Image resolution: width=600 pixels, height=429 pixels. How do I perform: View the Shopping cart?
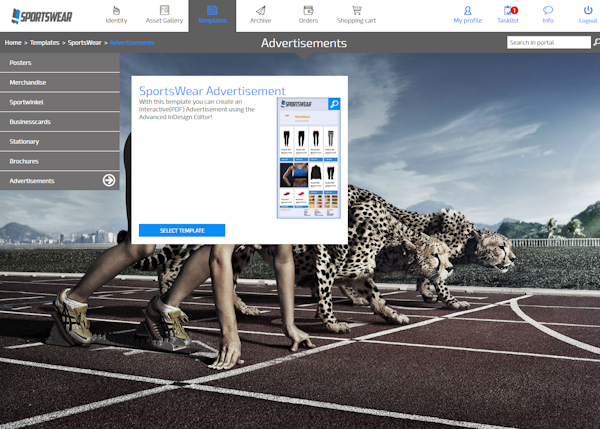[356, 15]
